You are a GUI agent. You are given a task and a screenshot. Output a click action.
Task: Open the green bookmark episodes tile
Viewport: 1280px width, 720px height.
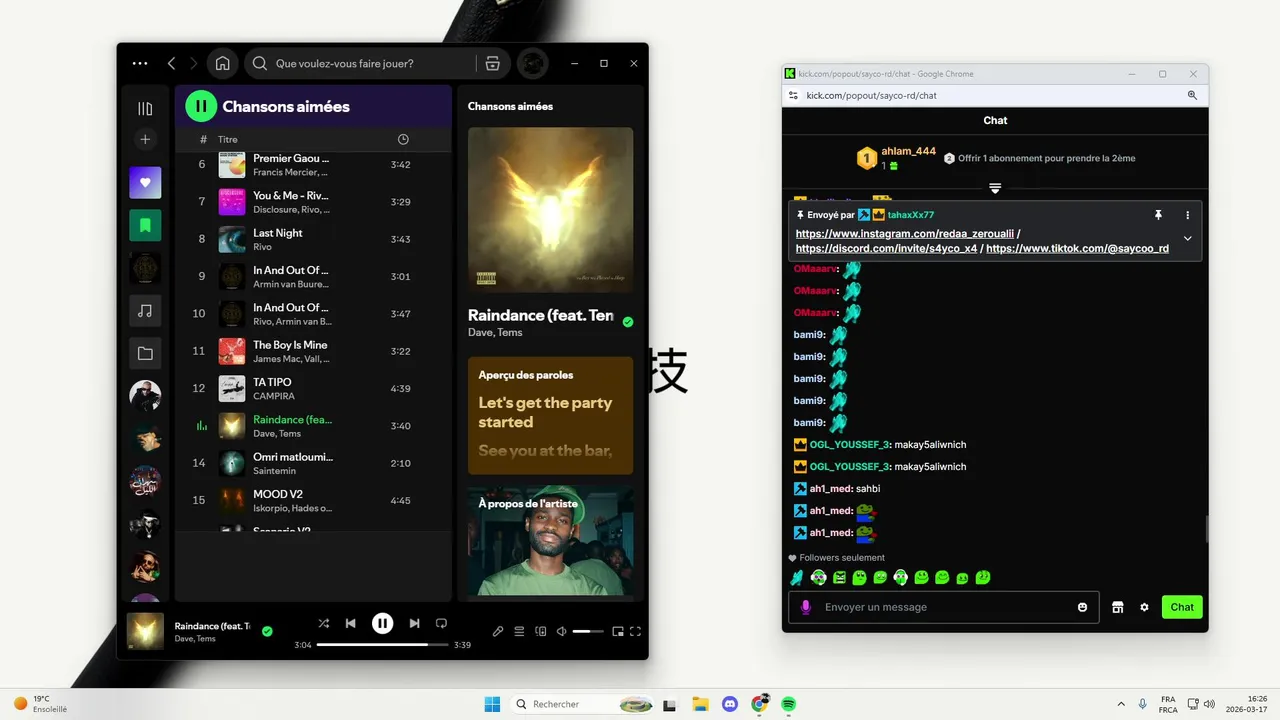point(145,225)
